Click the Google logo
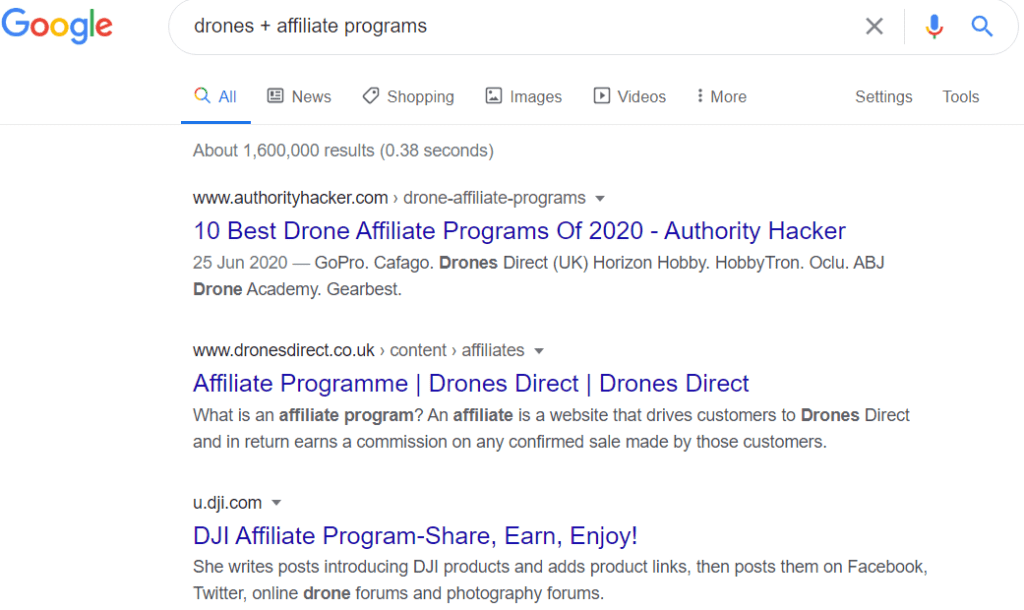 [57, 26]
